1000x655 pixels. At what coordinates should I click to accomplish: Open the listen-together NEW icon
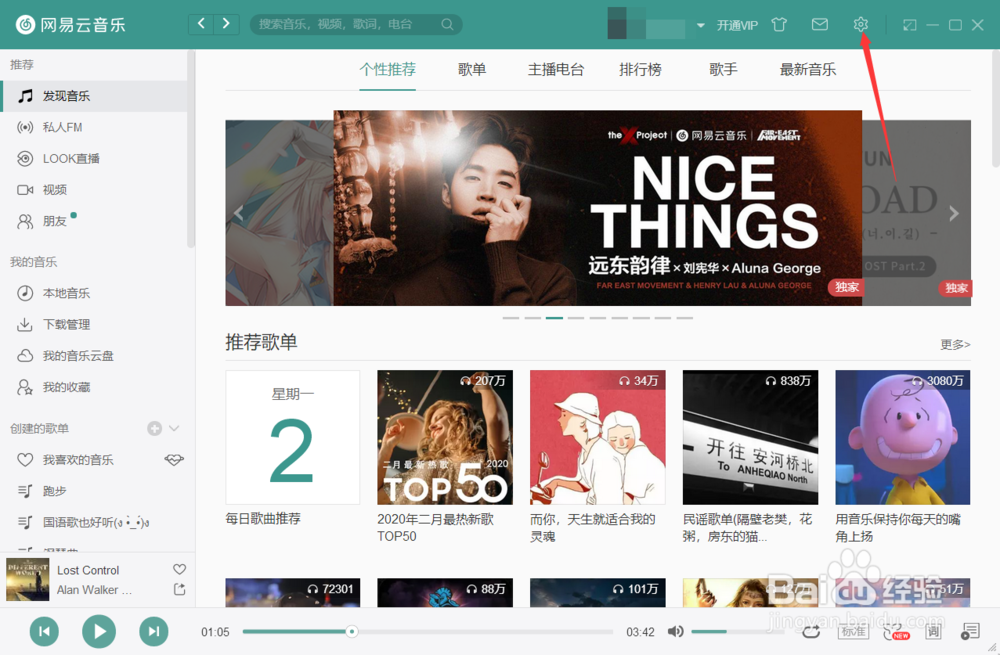(x=895, y=631)
